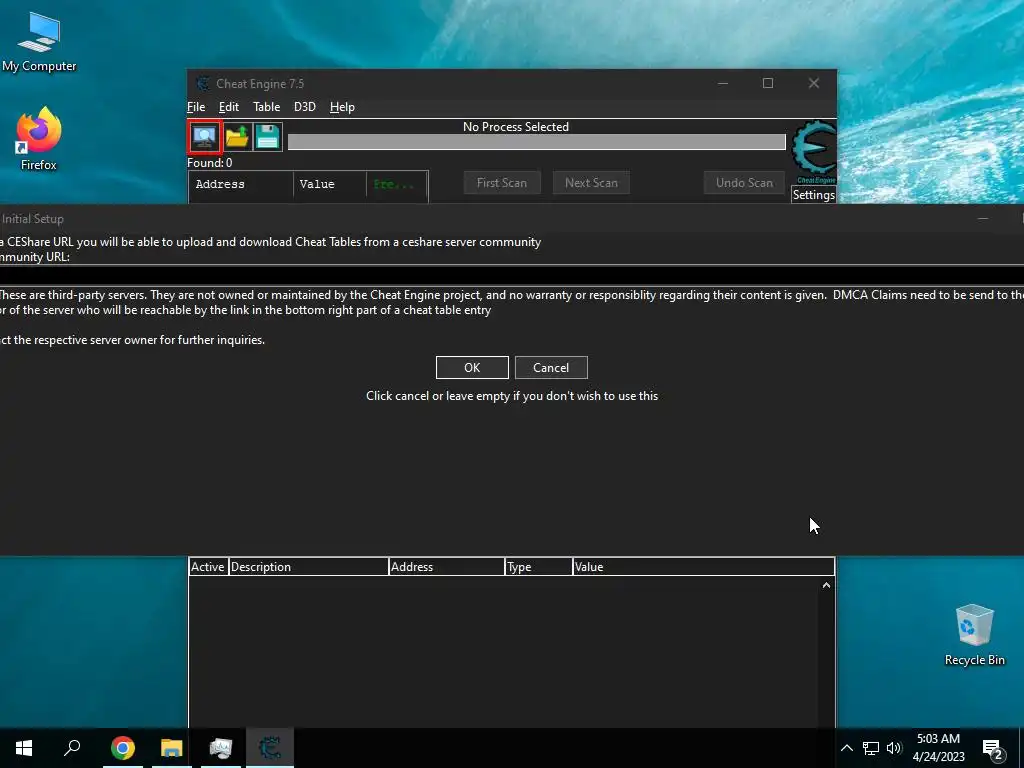Open the Edit menu
Image resolution: width=1024 pixels, height=768 pixels.
[x=229, y=107]
